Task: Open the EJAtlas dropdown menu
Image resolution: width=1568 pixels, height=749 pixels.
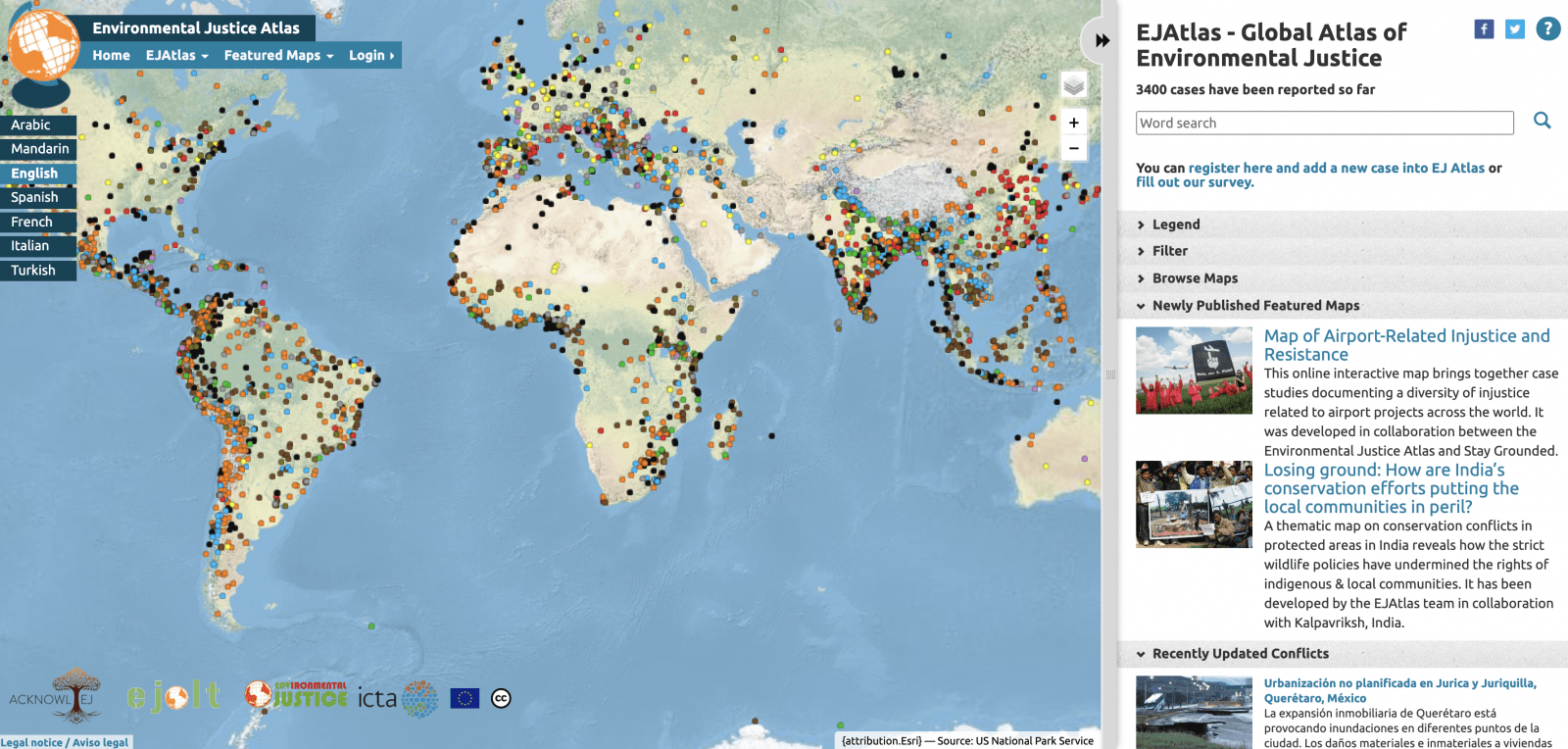Action: pyautogui.click(x=176, y=55)
